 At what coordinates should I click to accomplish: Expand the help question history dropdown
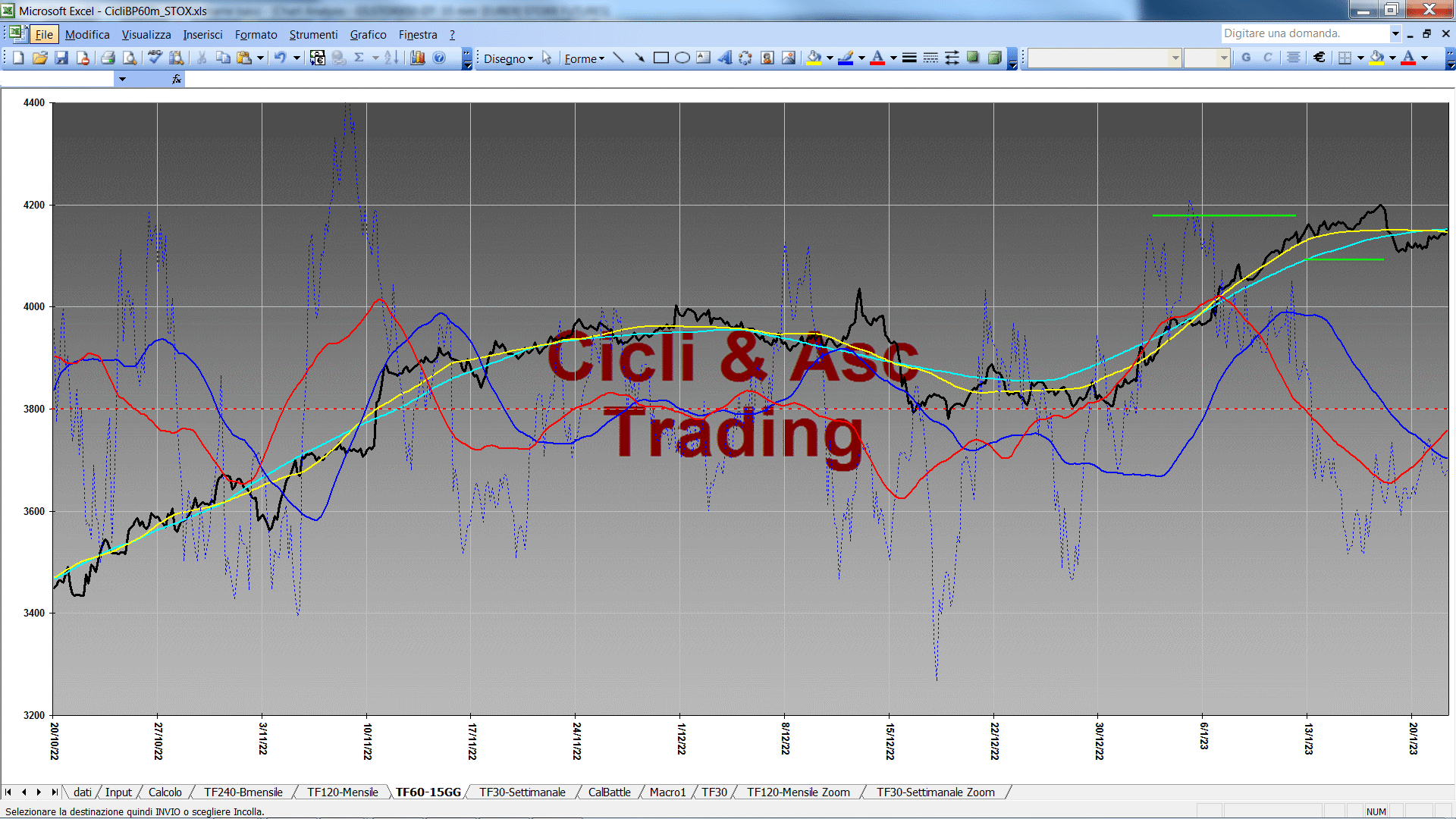click(1395, 33)
